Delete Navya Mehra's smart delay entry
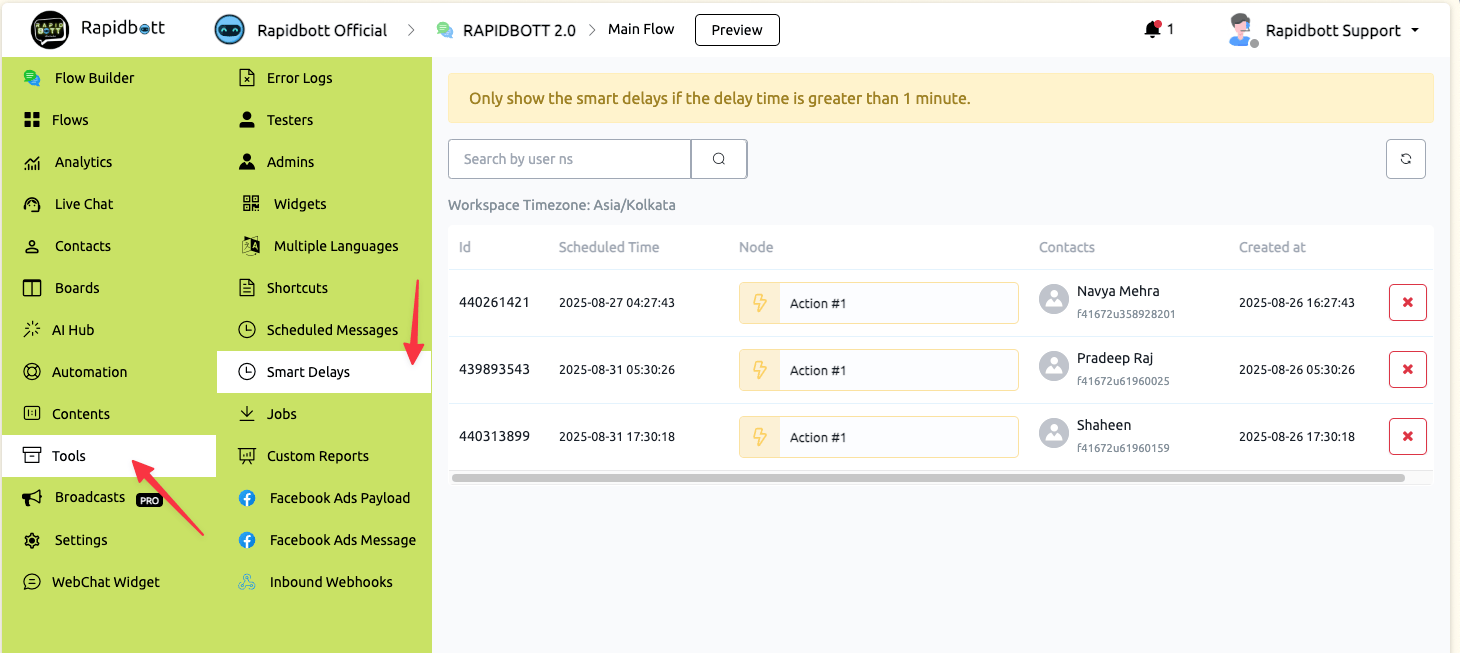 pos(1407,302)
